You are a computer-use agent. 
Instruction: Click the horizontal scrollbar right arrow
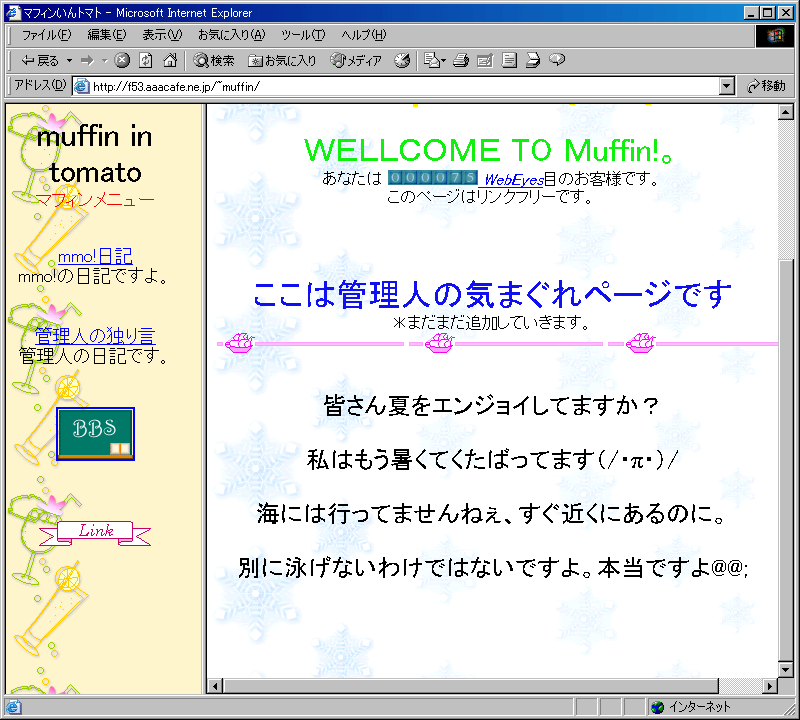tap(769, 686)
